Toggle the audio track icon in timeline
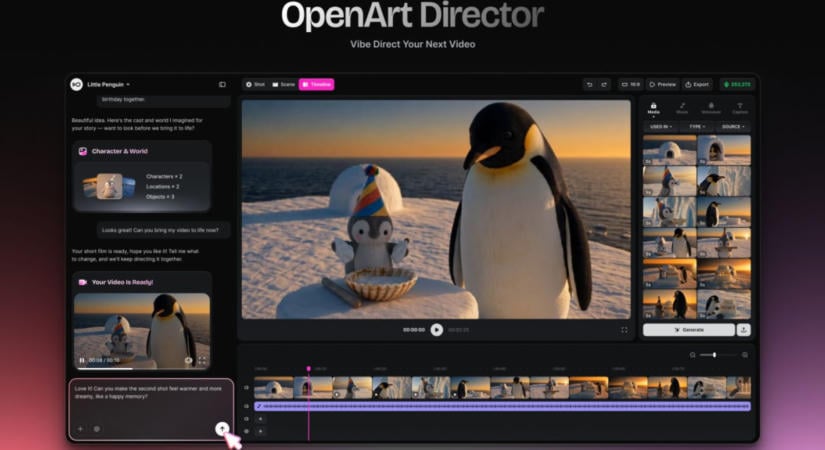 246,406
